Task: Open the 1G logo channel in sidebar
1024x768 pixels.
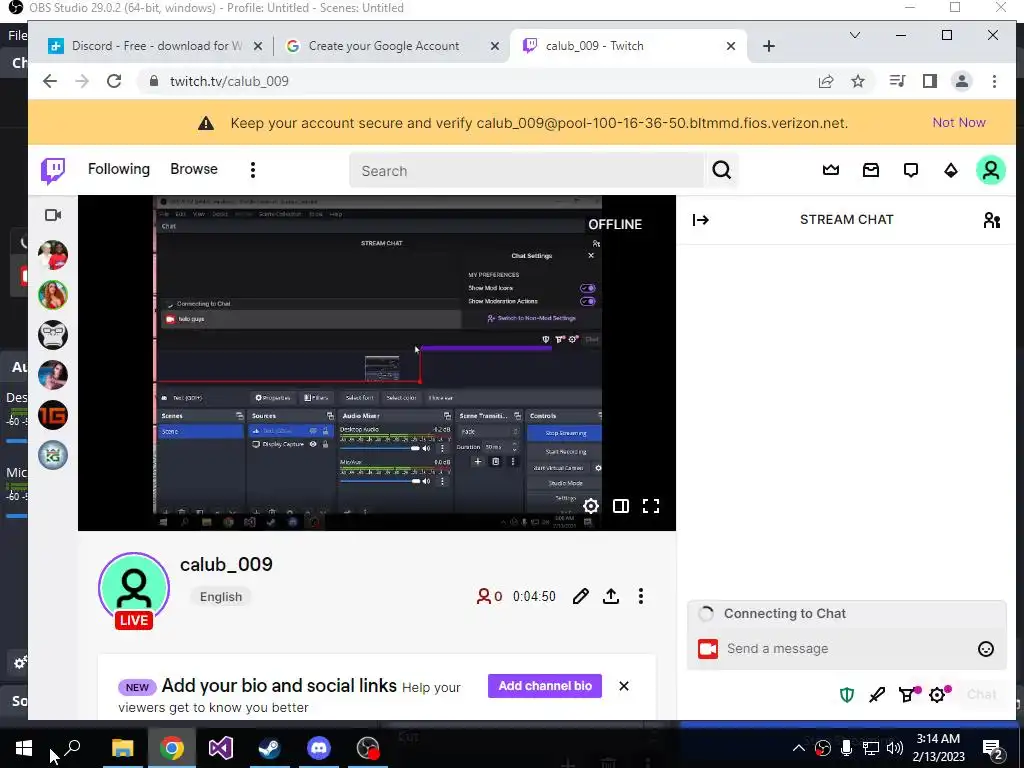Action: pyautogui.click(x=53, y=415)
